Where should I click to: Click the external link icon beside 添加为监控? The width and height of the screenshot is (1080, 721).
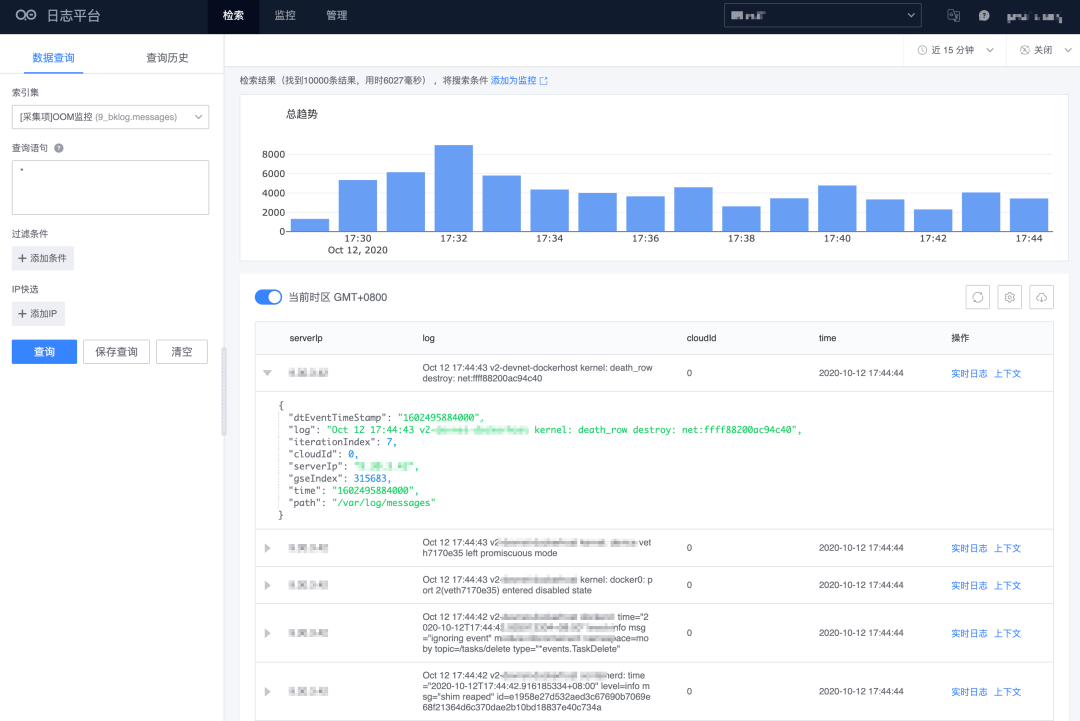click(x=544, y=81)
